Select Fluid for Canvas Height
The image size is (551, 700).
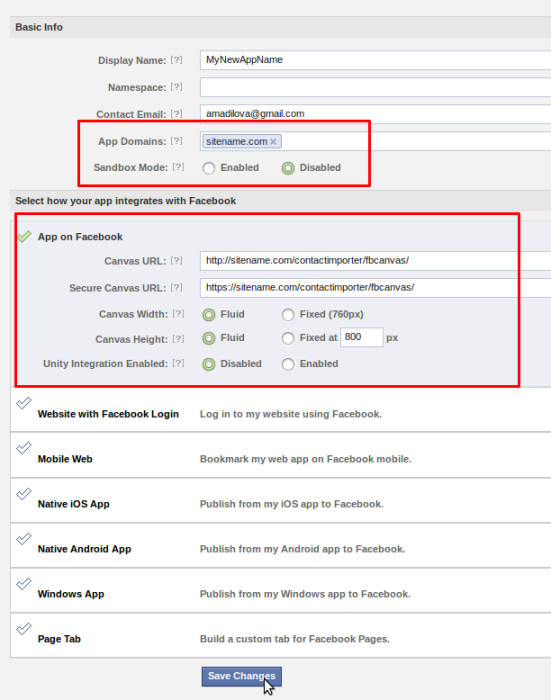point(209,338)
